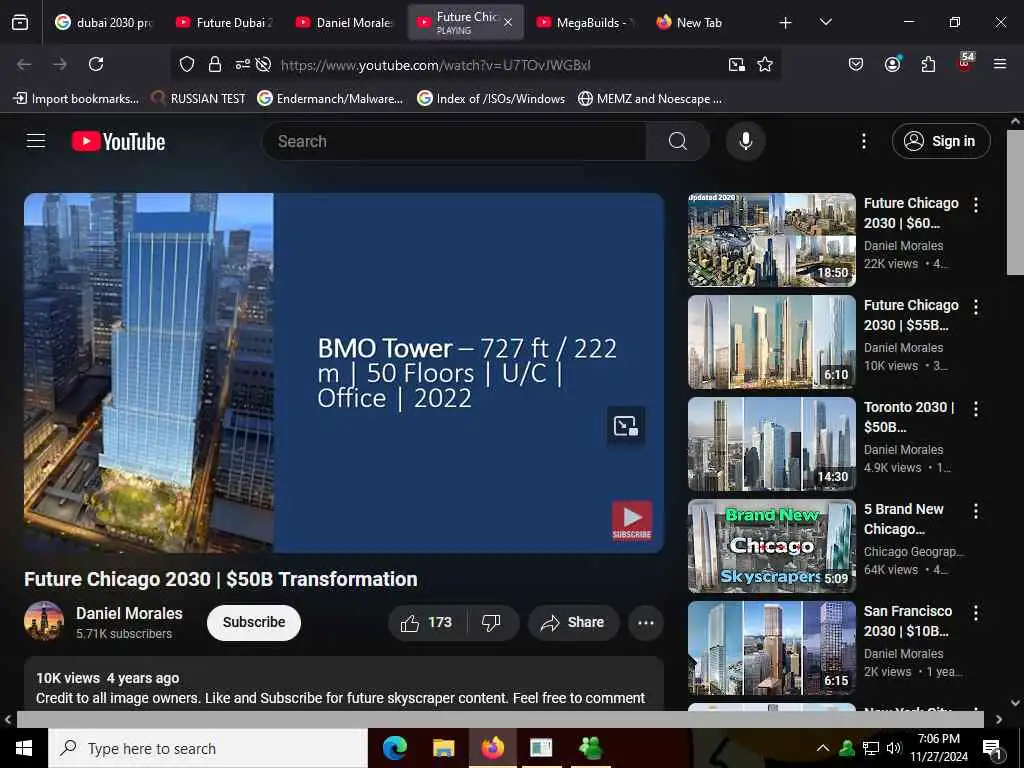Image resolution: width=1024 pixels, height=768 pixels.
Task: Switch to the MegaBuilds tab
Action: (584, 23)
